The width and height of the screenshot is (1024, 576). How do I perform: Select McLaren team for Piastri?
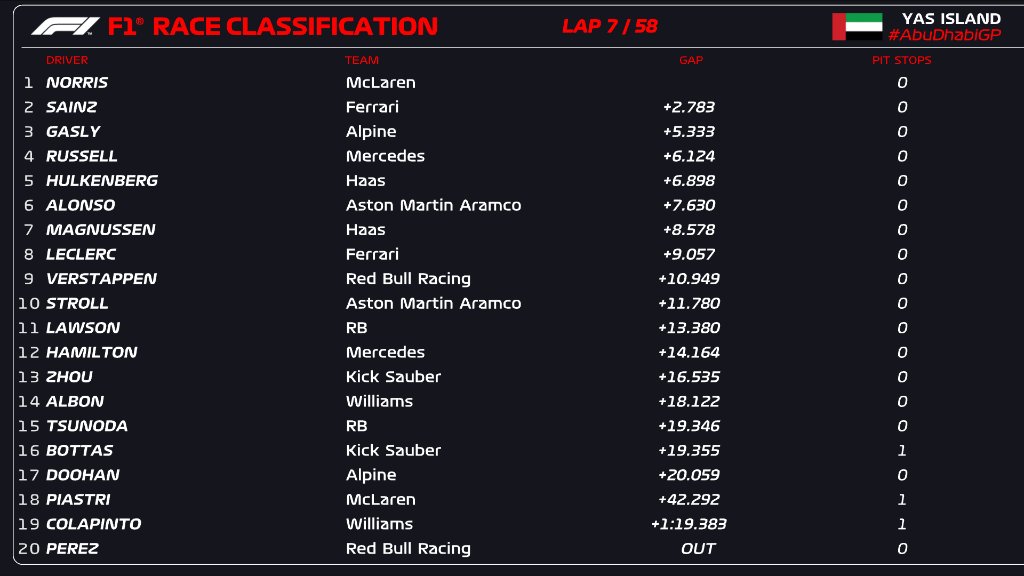pyautogui.click(x=381, y=500)
